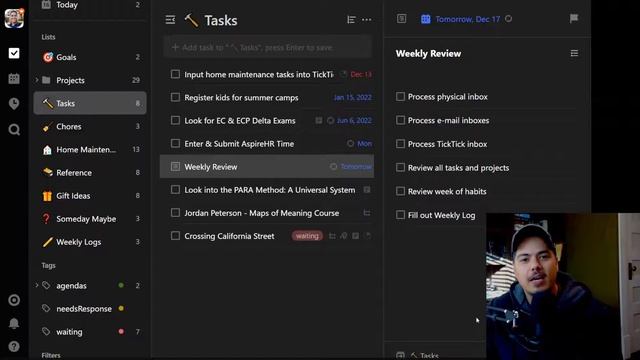
Task: Select the red-dot waiting tag in sidebar
Action: pos(90,332)
